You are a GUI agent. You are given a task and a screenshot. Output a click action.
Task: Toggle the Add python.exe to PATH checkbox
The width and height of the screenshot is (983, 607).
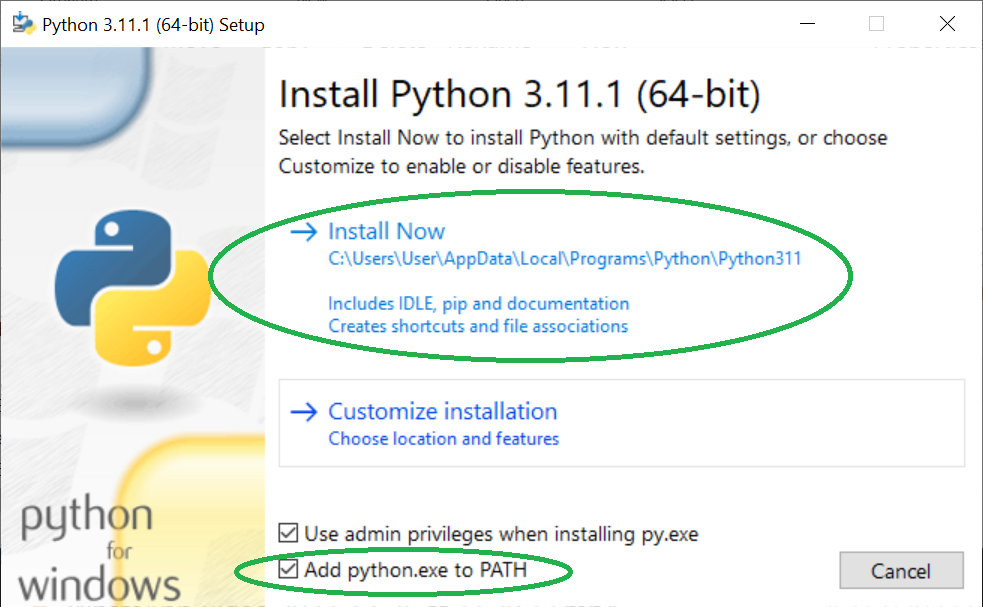[288, 569]
